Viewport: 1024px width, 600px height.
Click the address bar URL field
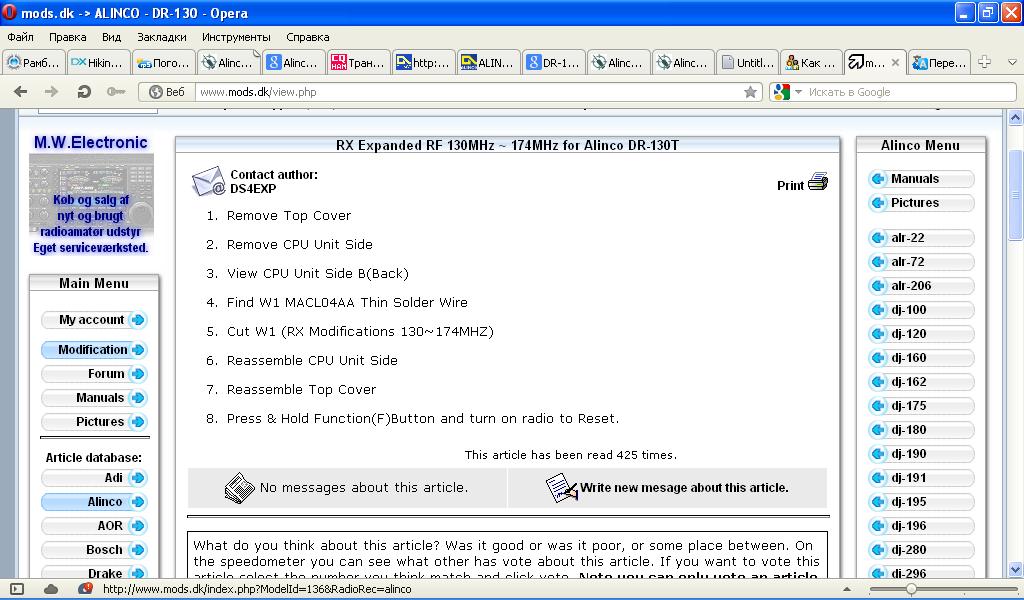click(x=467, y=92)
